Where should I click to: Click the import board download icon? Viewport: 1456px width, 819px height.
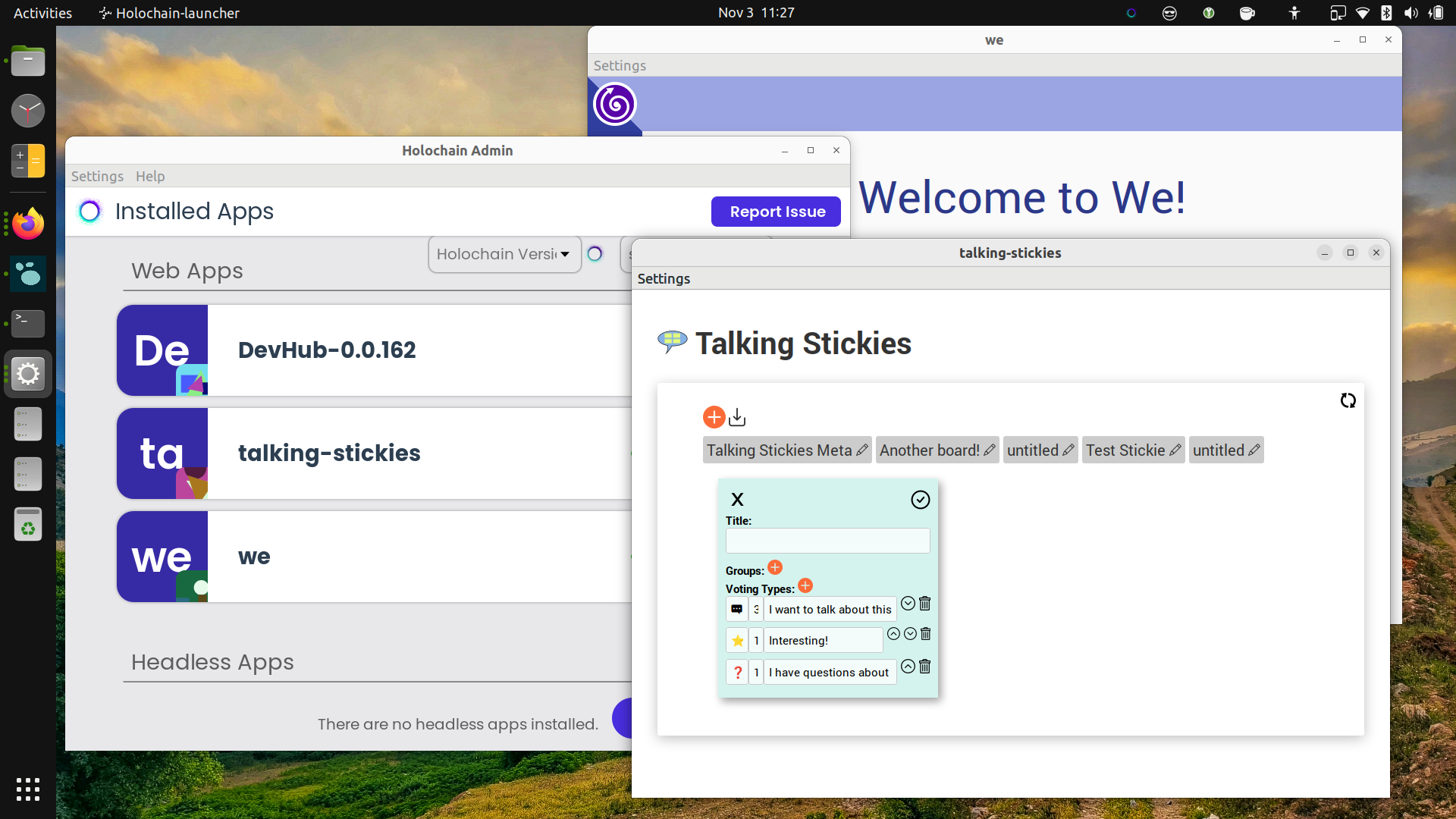point(737,417)
